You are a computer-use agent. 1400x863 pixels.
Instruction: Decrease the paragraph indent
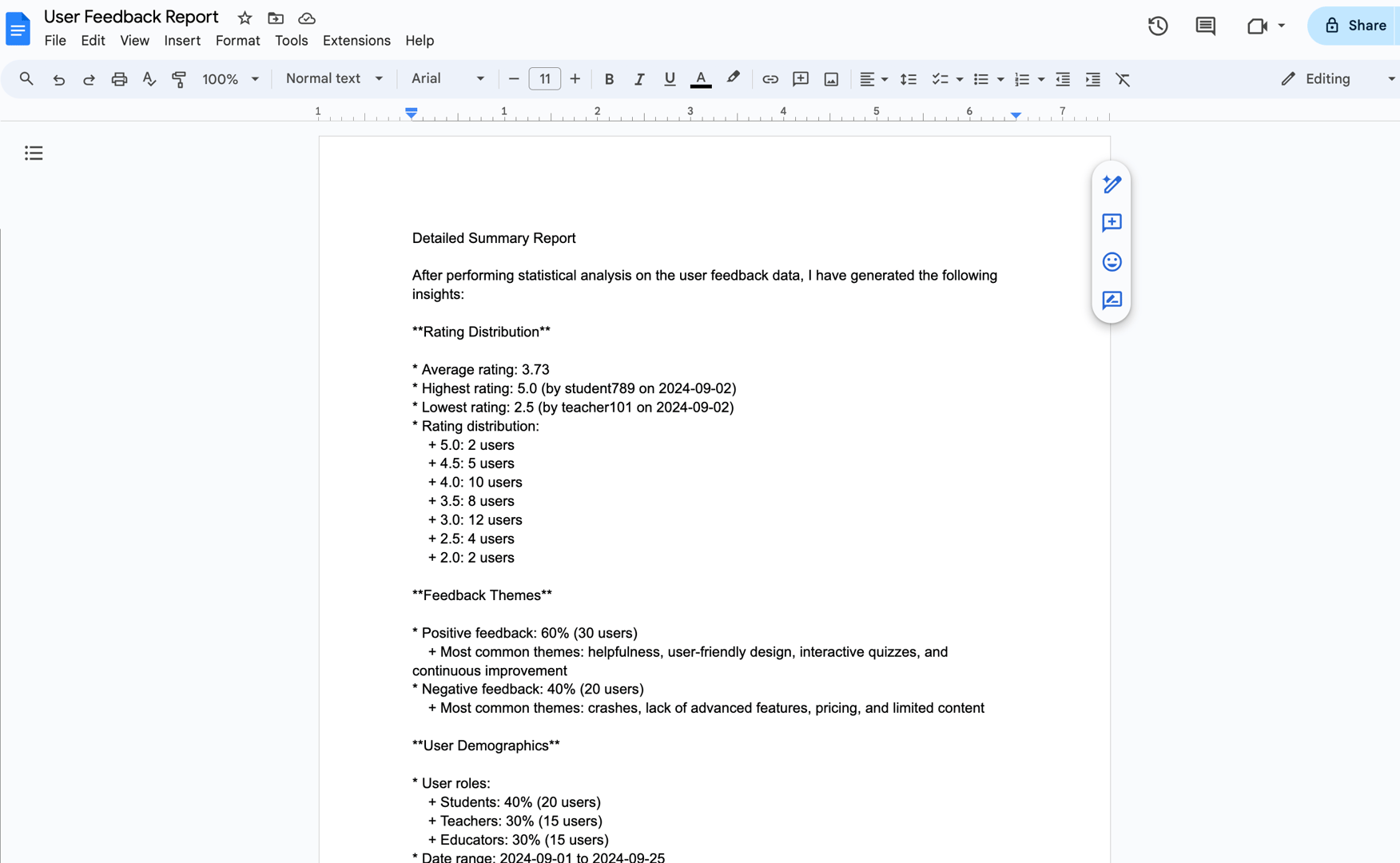coord(1063,79)
